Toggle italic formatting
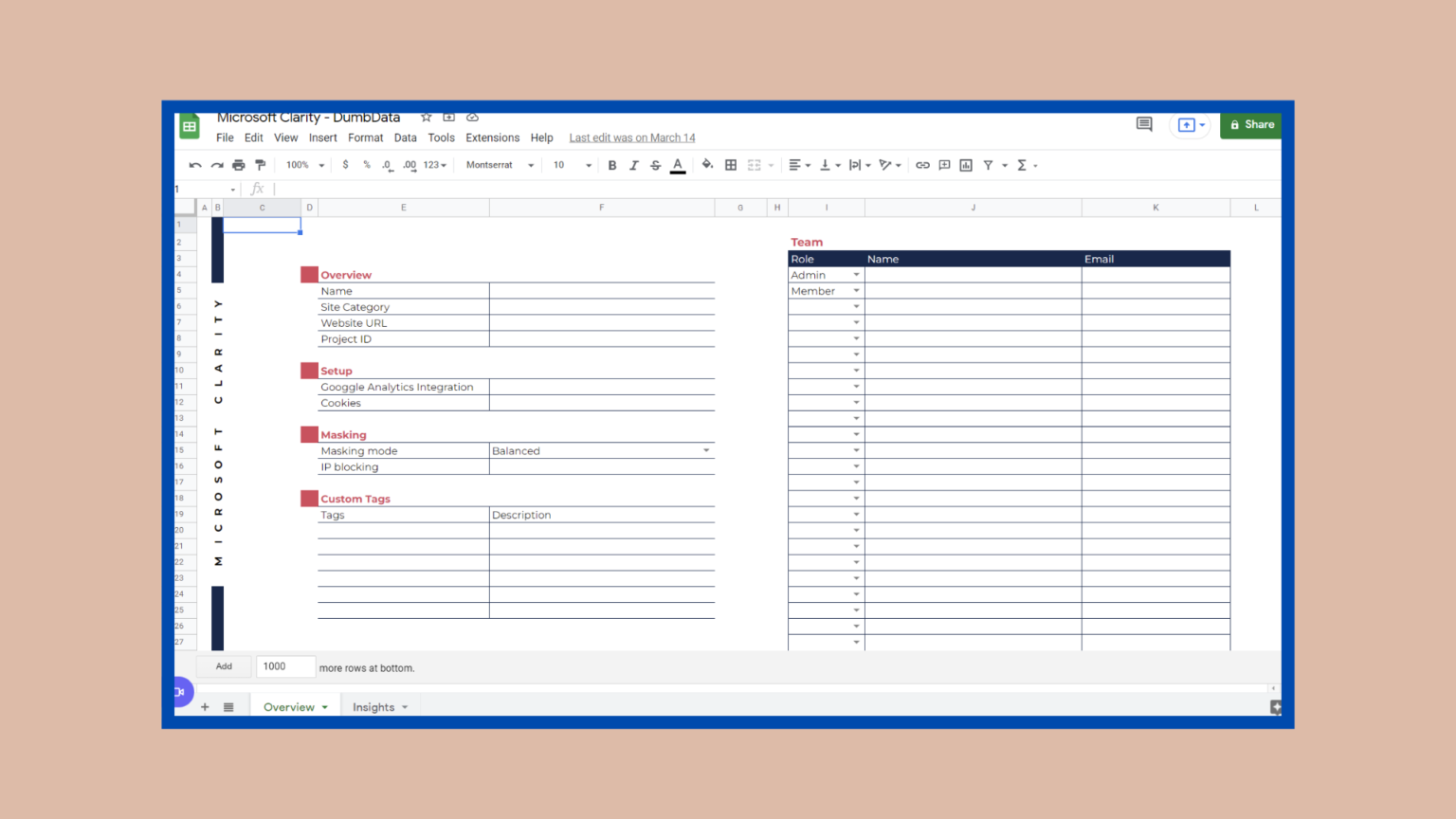Image resolution: width=1456 pixels, height=819 pixels. [x=633, y=165]
